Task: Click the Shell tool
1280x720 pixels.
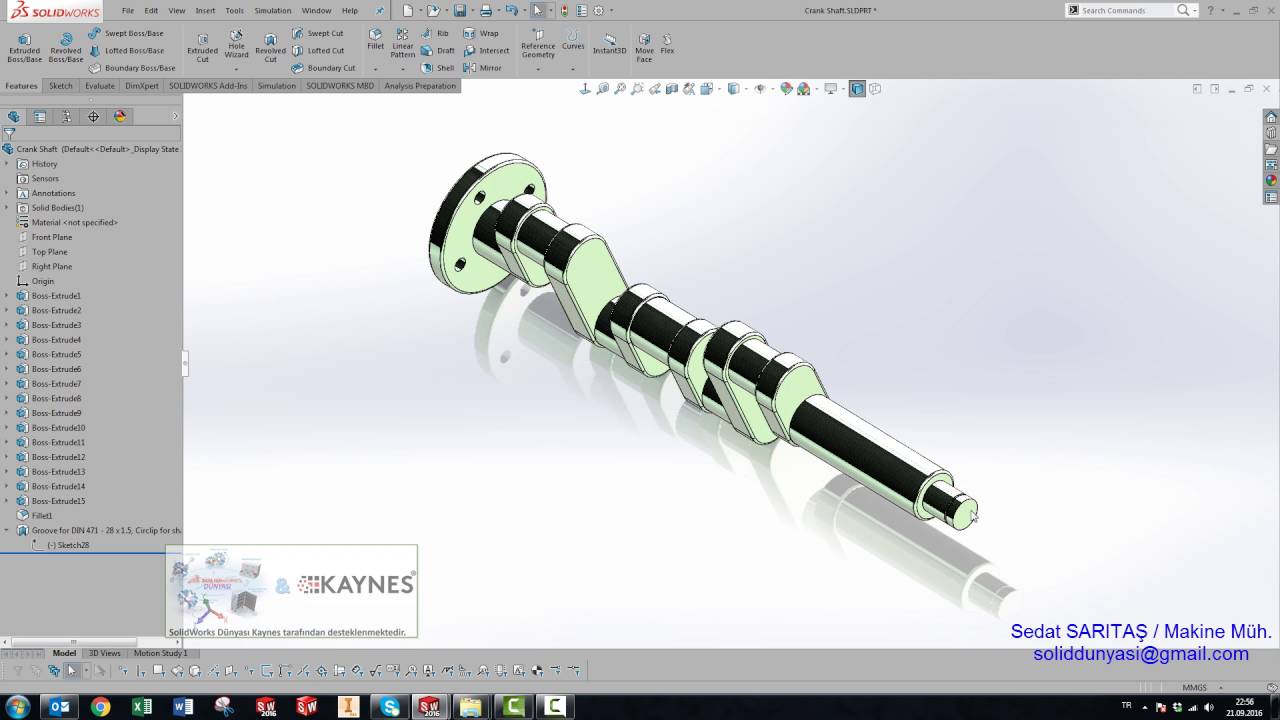Action: [x=437, y=68]
